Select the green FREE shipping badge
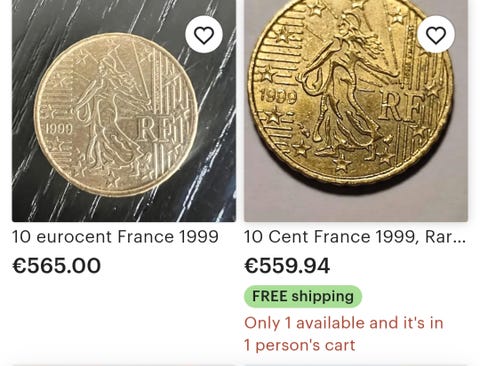 tap(303, 296)
